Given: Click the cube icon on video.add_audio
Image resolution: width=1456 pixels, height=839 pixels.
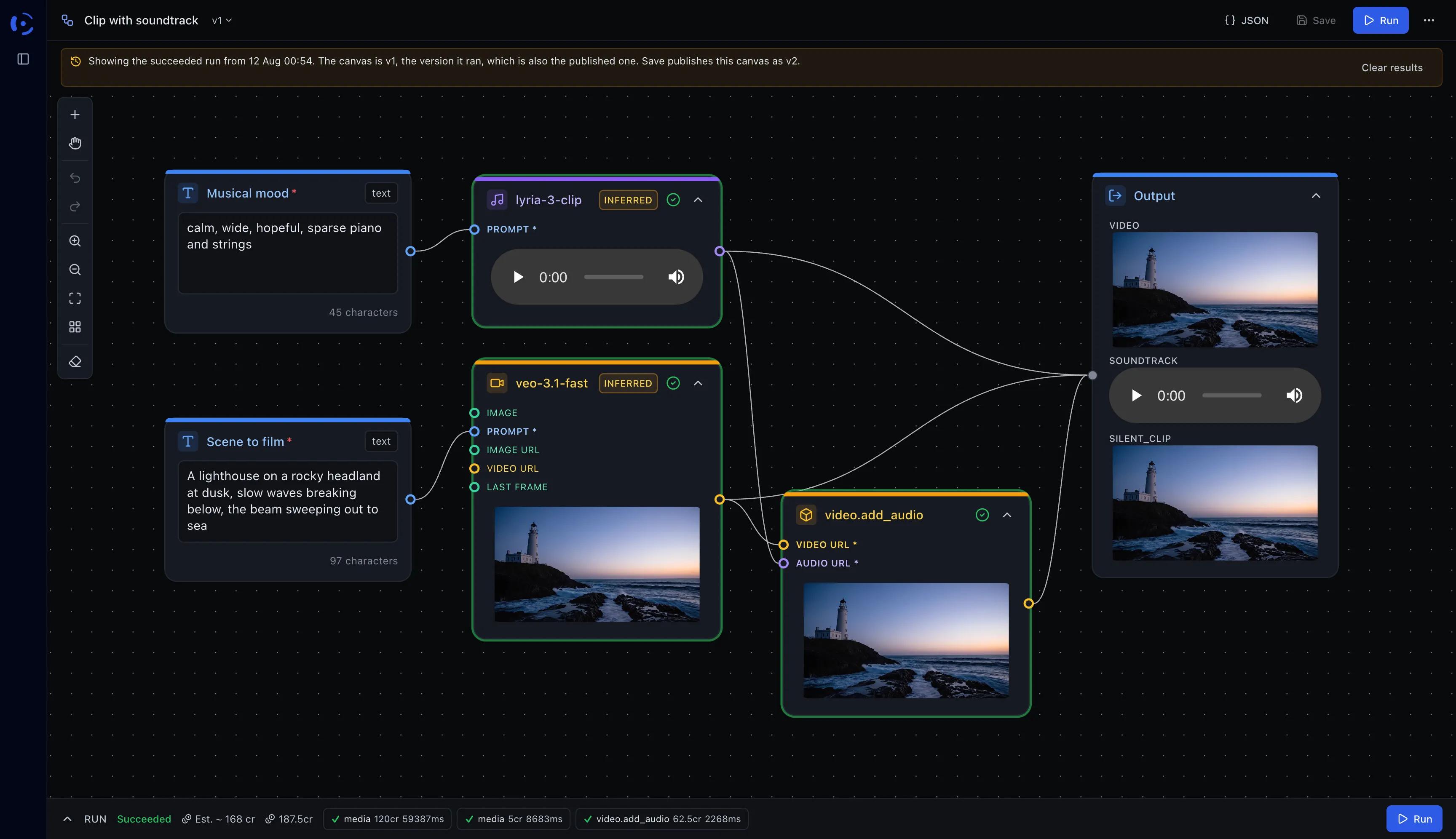Looking at the screenshot, I should (806, 515).
